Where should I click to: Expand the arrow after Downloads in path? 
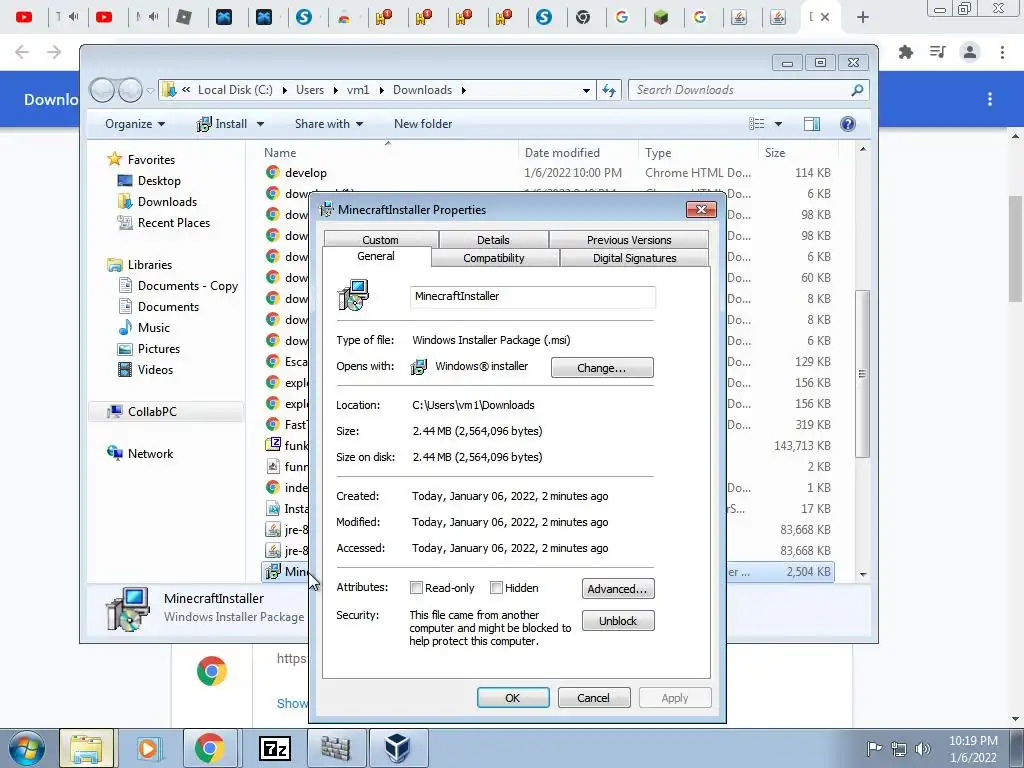click(x=464, y=90)
